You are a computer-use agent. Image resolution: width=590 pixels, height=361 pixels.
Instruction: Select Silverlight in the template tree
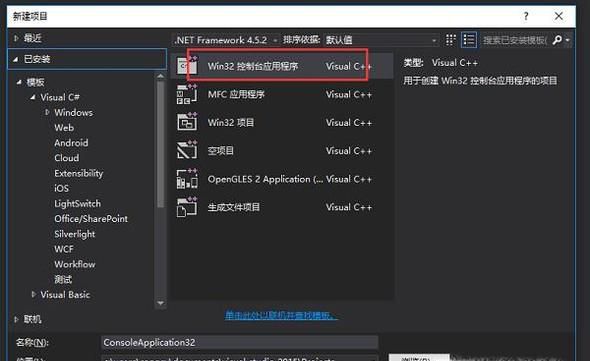pos(75,234)
